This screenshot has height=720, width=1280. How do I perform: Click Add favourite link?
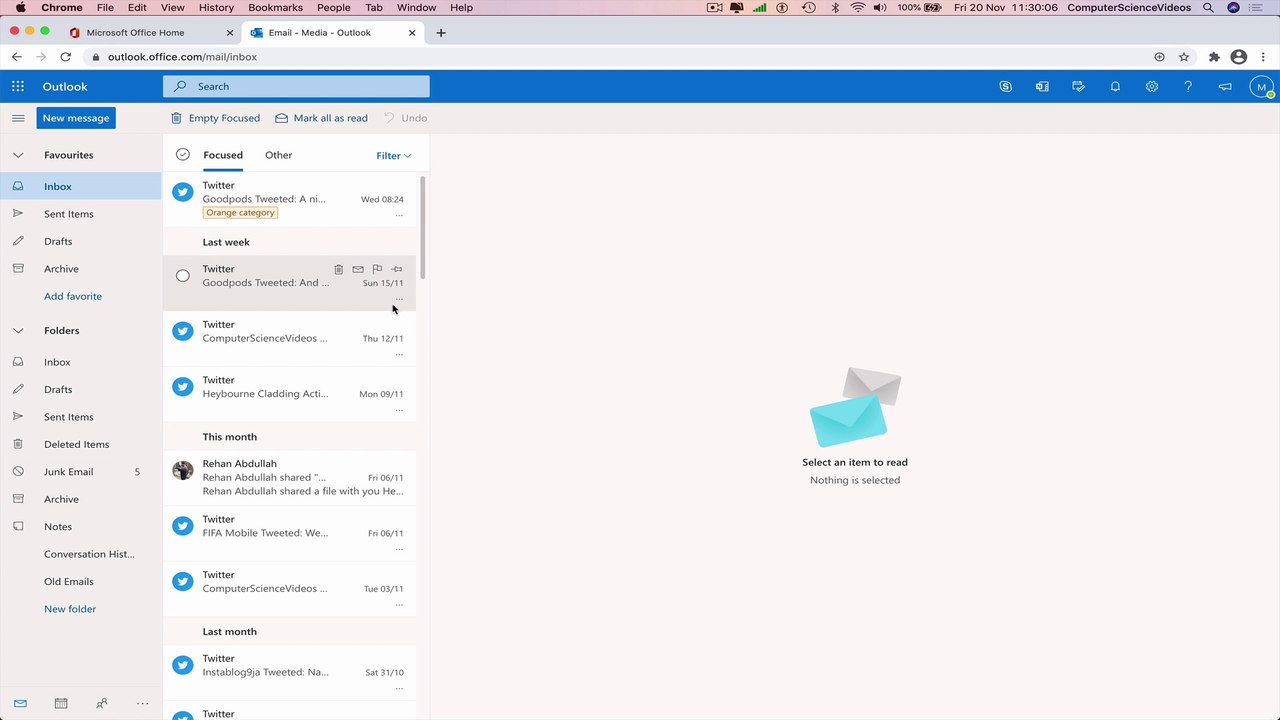tap(73, 296)
